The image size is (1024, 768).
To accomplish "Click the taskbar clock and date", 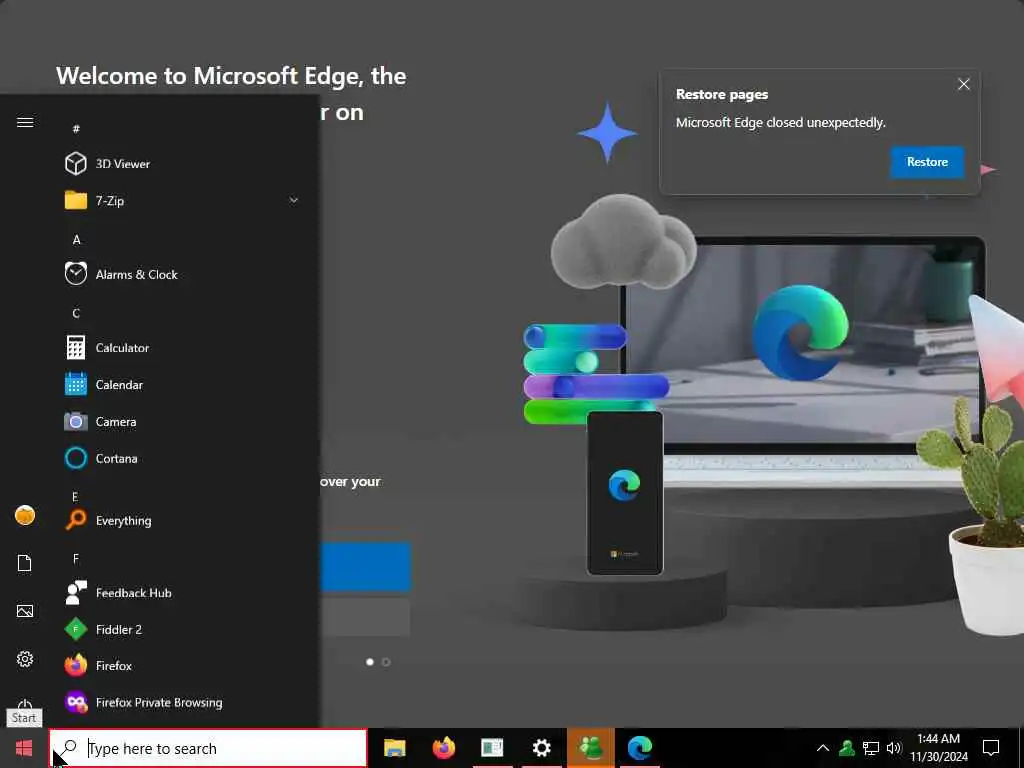I will click(x=938, y=748).
